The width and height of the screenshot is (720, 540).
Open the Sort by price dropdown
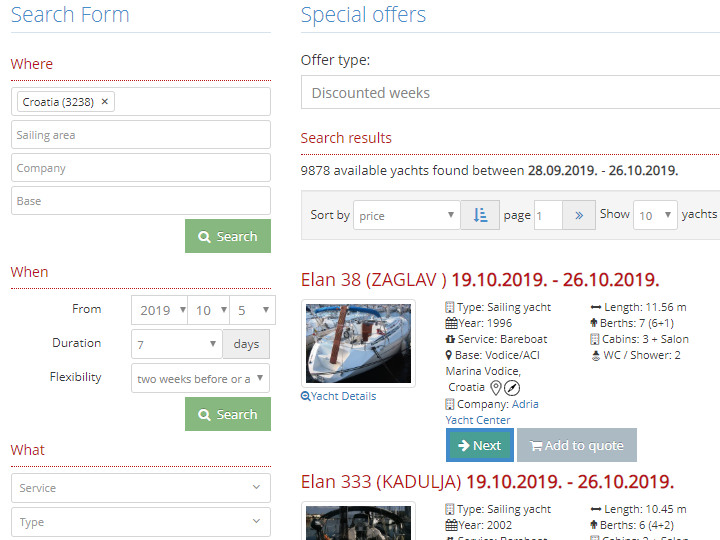pos(406,215)
